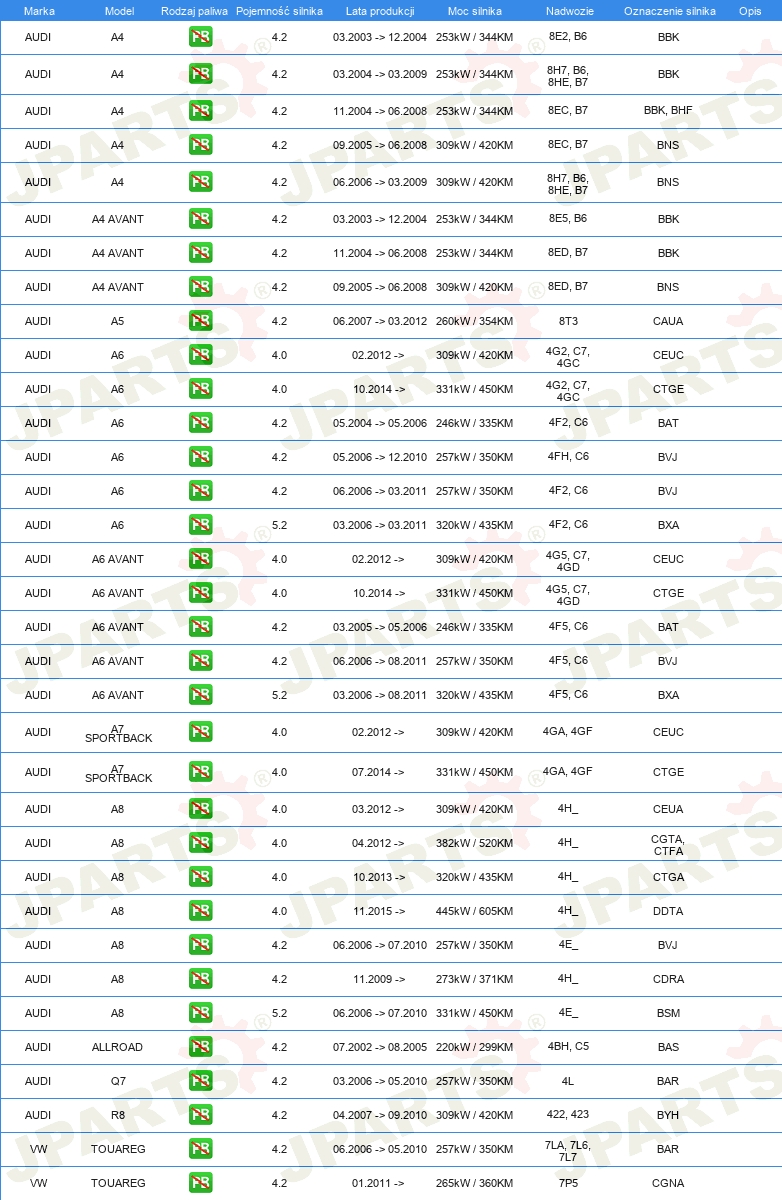The width and height of the screenshot is (782, 1200).
Task: Click the fuel icon in AUDI Q7 row
Action: click(x=201, y=1081)
